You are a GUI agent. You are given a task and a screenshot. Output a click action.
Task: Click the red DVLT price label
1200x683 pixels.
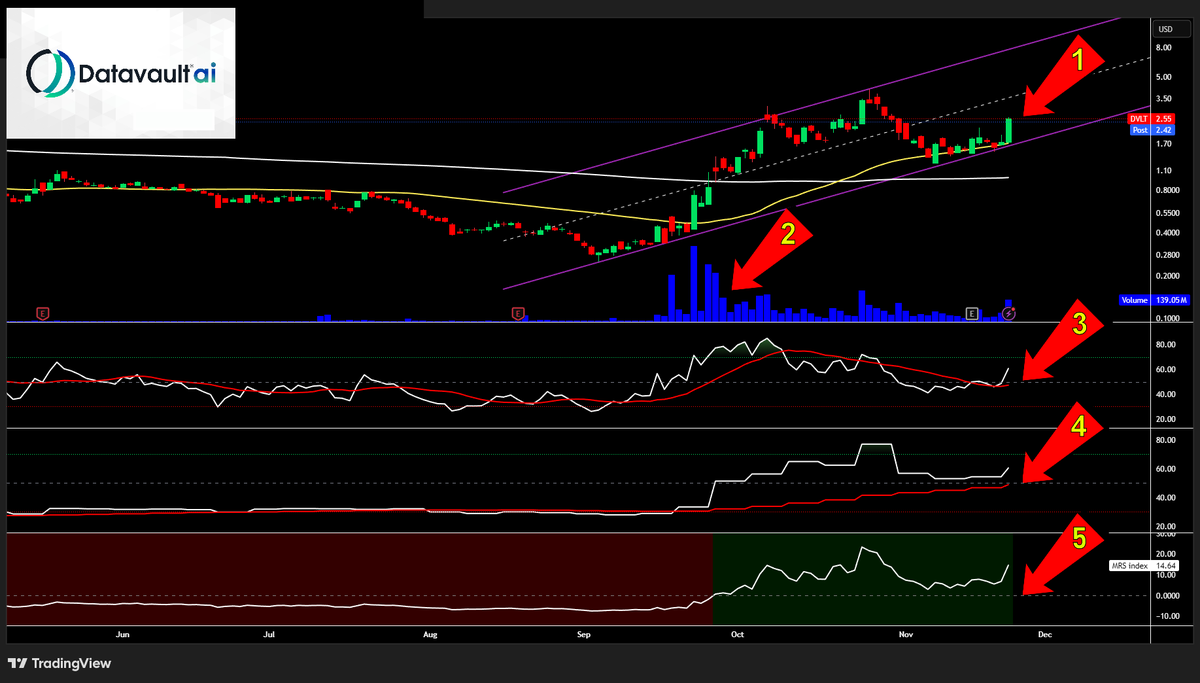(x=1140, y=119)
